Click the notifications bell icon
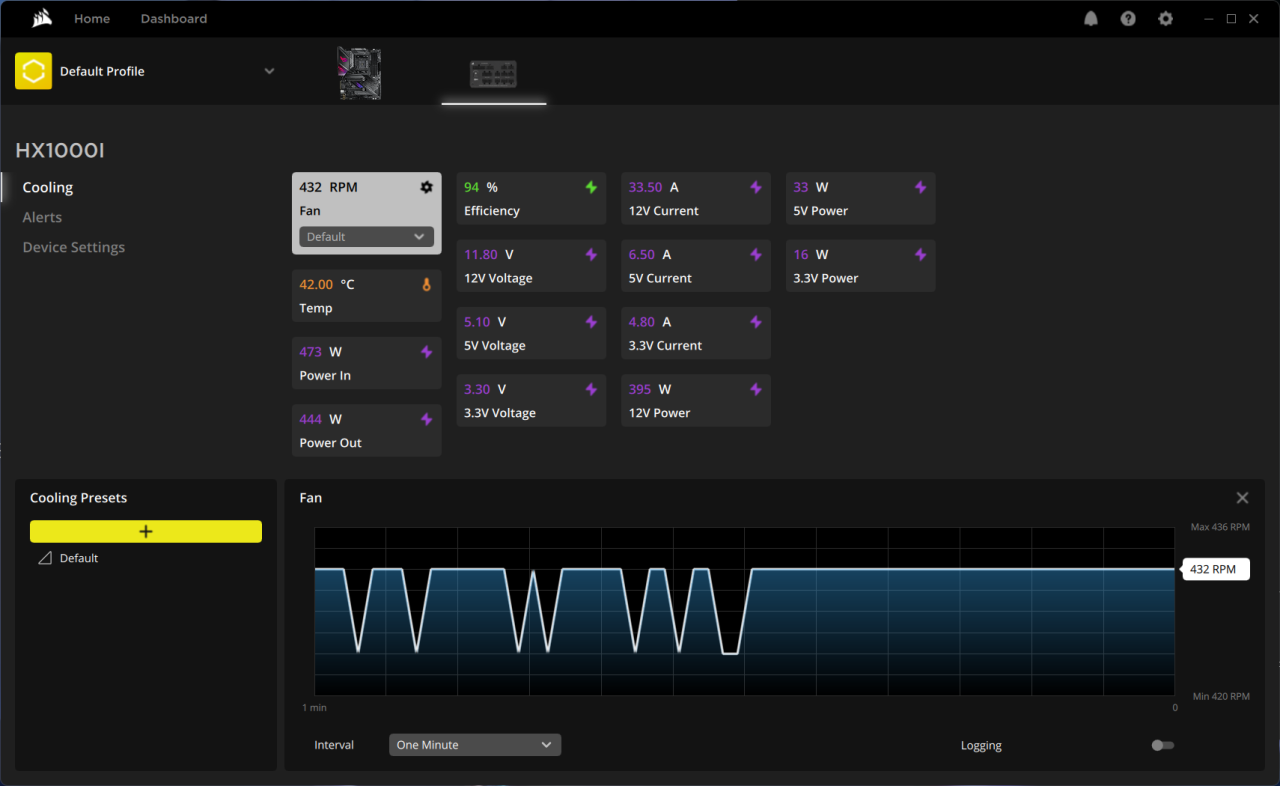 click(1091, 19)
